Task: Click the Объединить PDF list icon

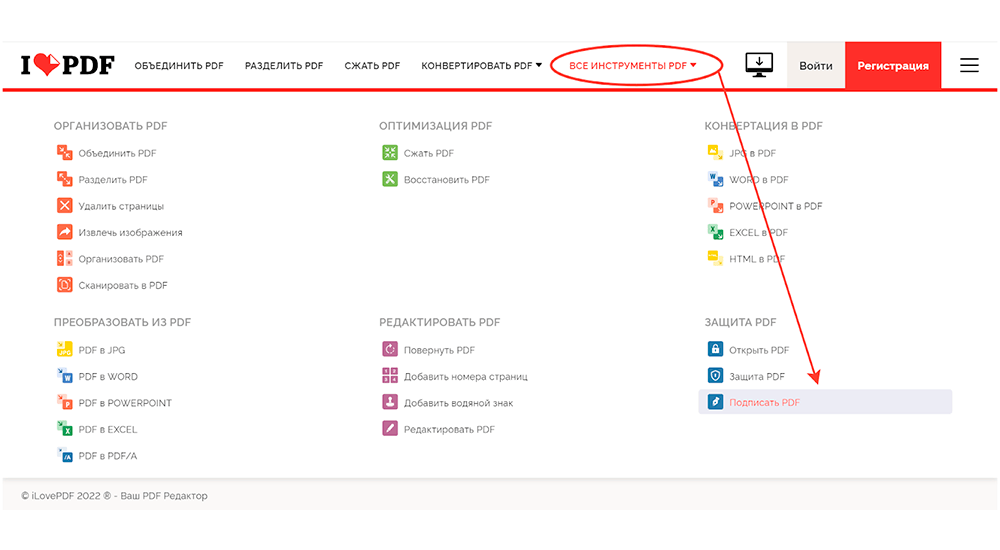Action: (x=64, y=152)
